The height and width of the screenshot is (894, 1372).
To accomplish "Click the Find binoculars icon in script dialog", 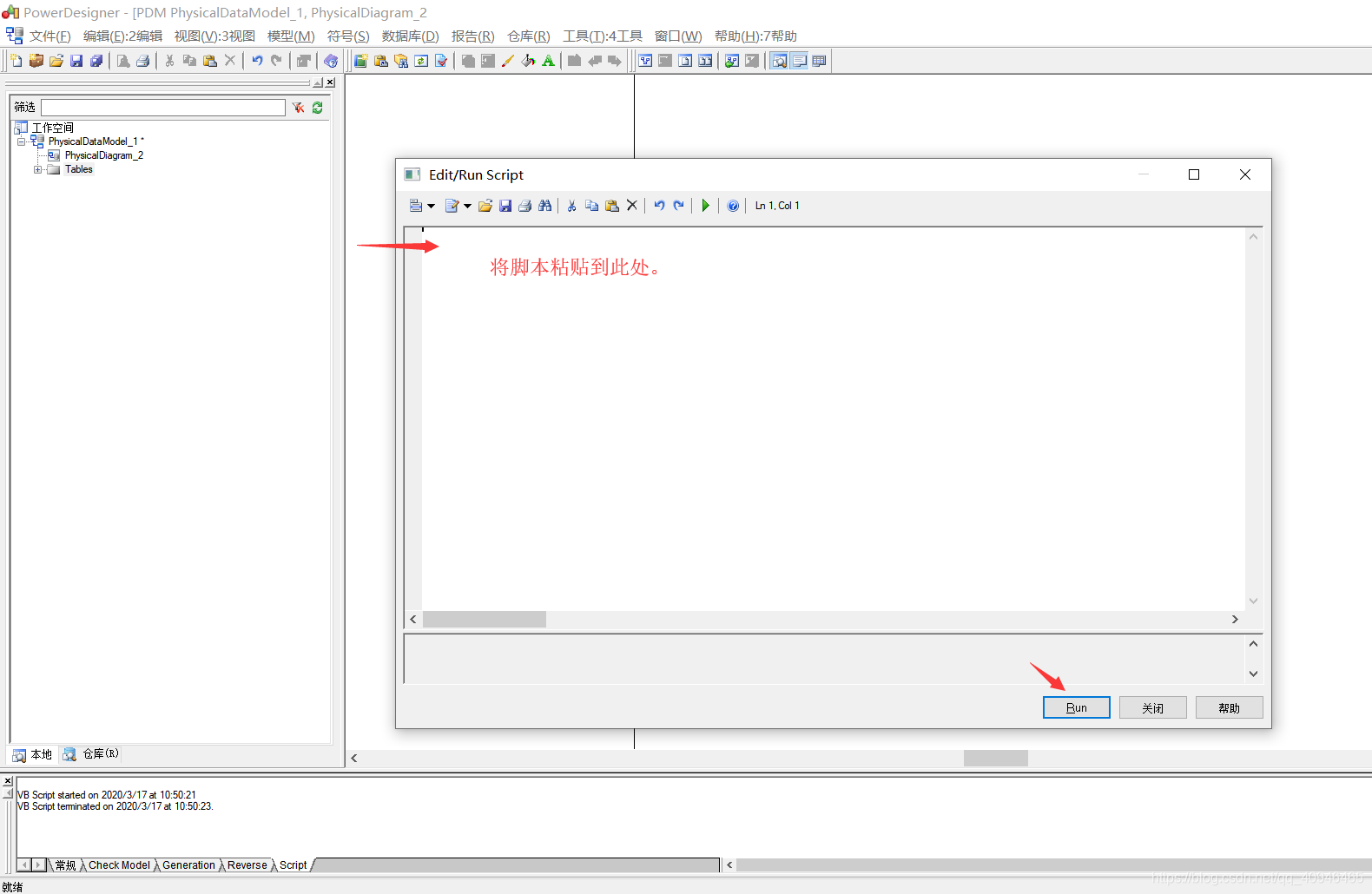I will tap(544, 206).
